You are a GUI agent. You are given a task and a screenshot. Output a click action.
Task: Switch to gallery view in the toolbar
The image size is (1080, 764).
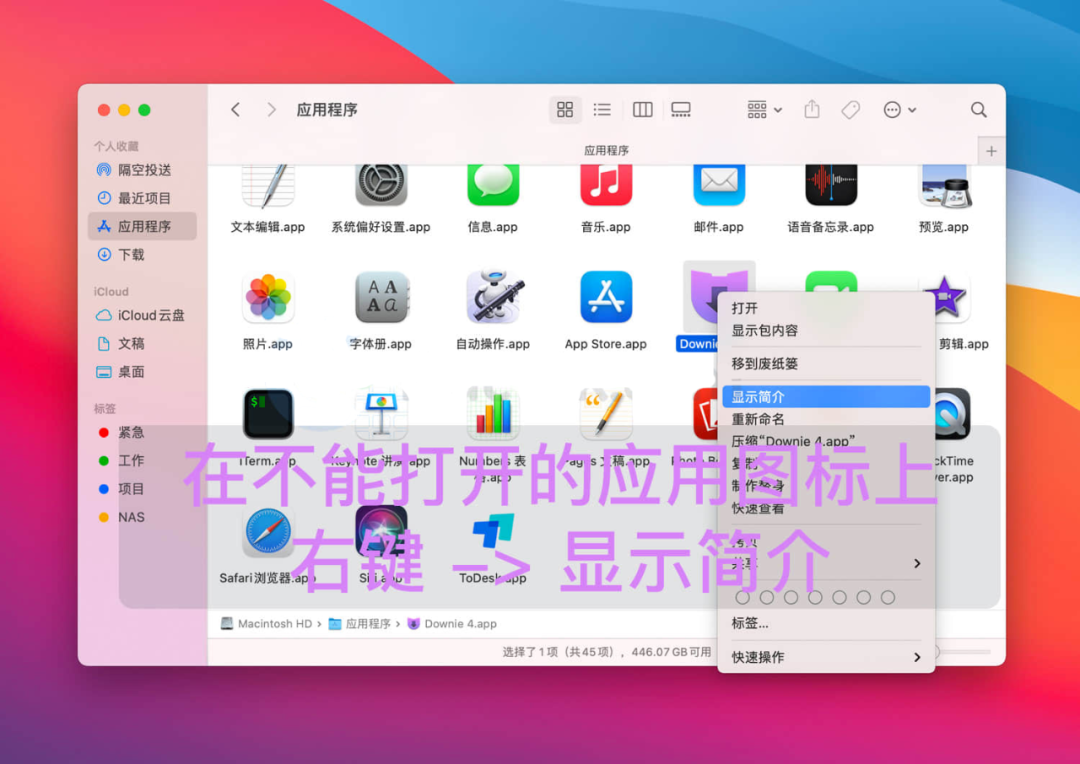tap(681, 109)
